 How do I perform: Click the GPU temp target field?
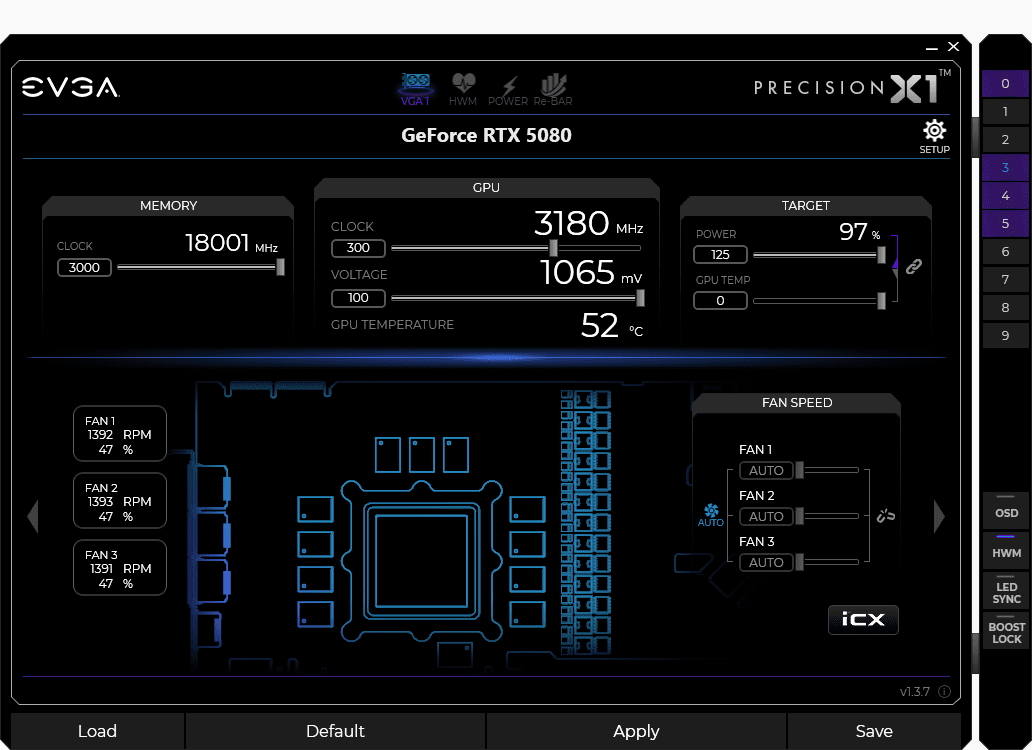point(720,301)
